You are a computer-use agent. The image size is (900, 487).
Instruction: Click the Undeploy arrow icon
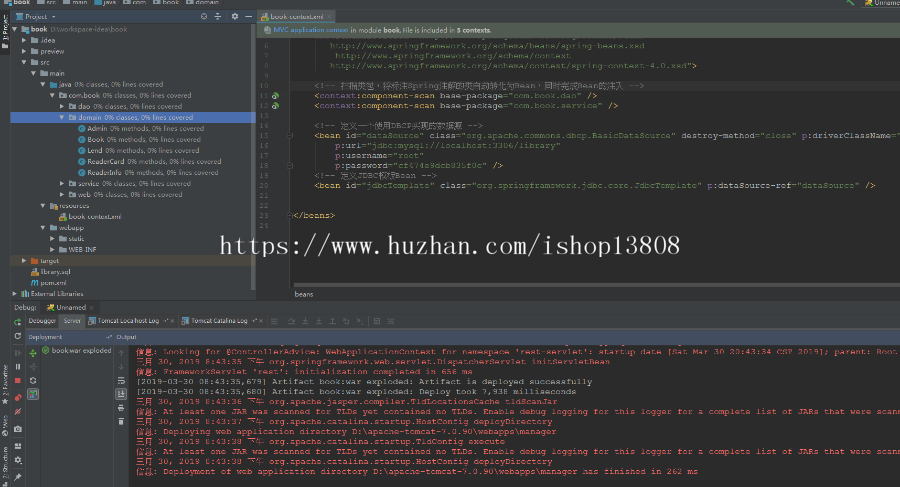tap(33, 366)
